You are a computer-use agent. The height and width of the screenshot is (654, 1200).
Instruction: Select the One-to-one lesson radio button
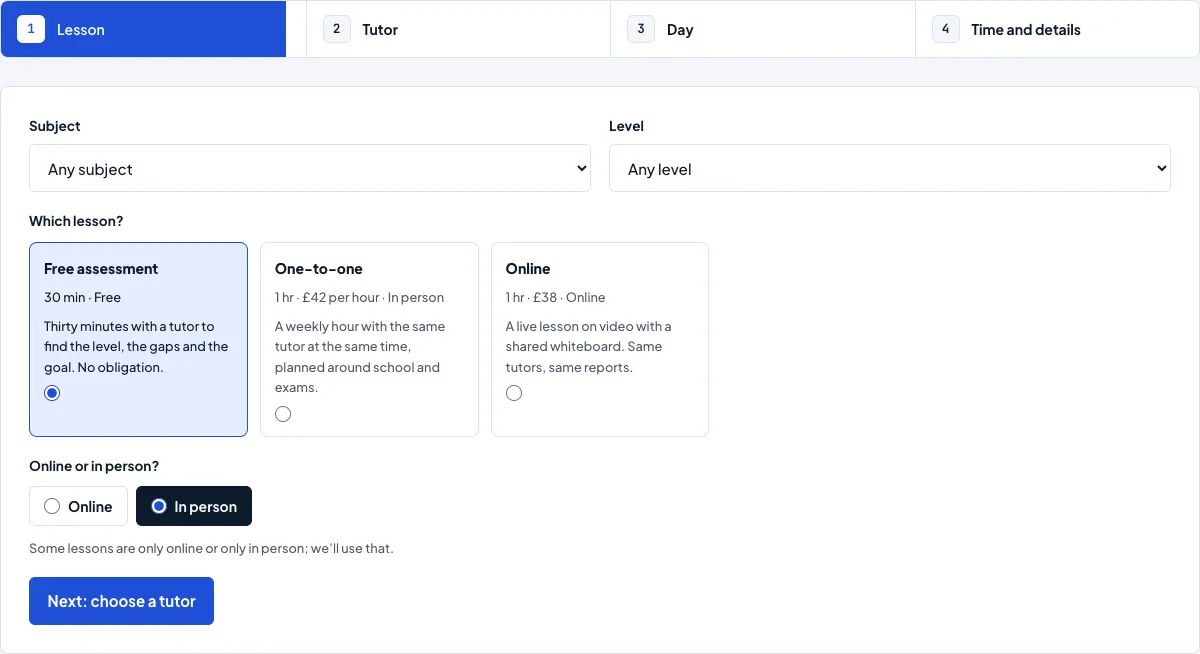point(283,414)
